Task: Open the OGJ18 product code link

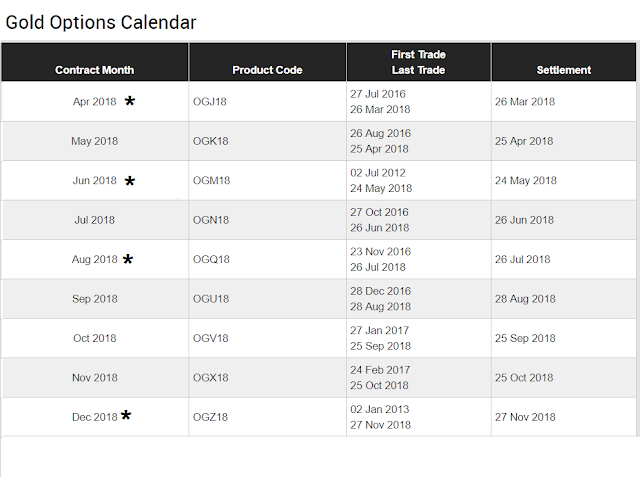Action: [x=211, y=102]
